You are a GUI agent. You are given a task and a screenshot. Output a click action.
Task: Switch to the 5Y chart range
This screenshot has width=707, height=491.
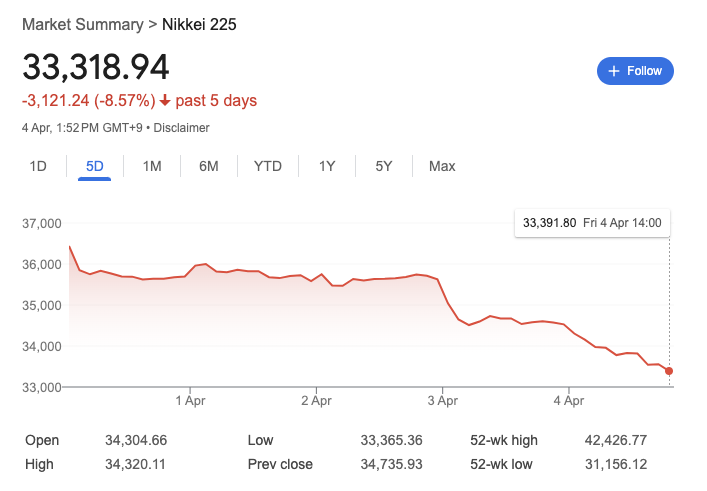(384, 166)
